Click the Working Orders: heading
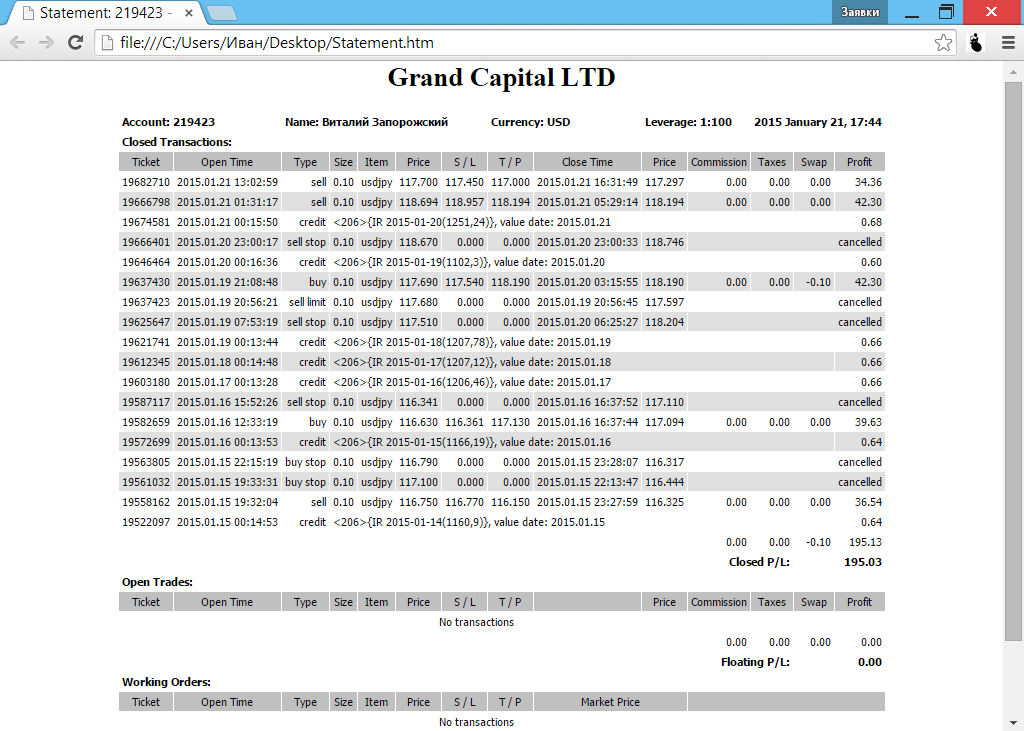The width and height of the screenshot is (1024, 731). [167, 682]
